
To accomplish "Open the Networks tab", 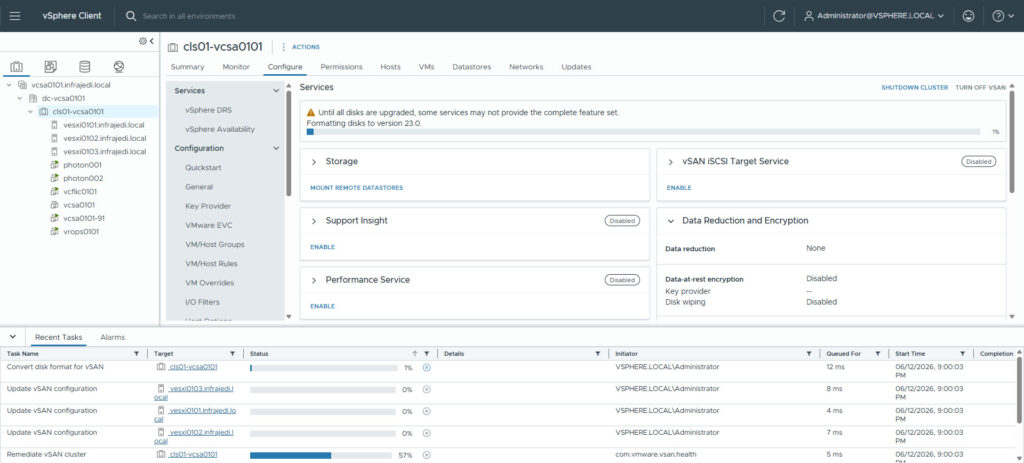I will point(526,67).
